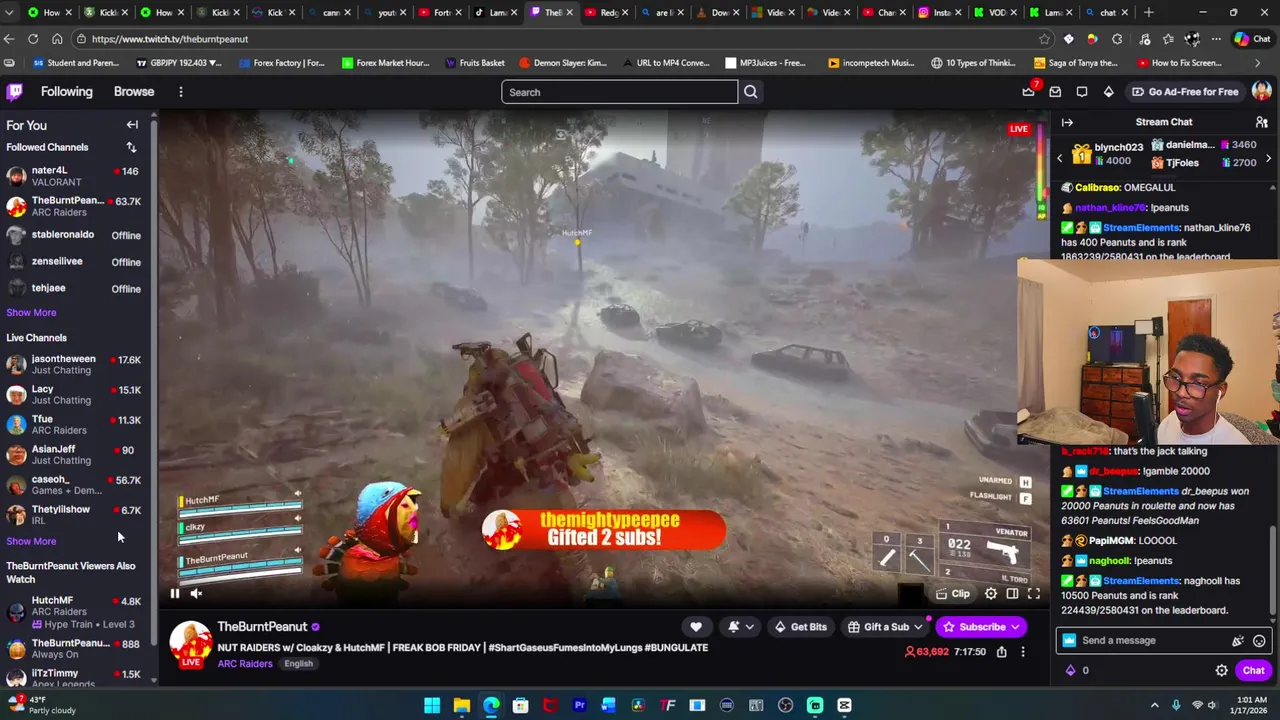Click the search magnifier button
This screenshot has height=720, width=1280.
point(751,92)
